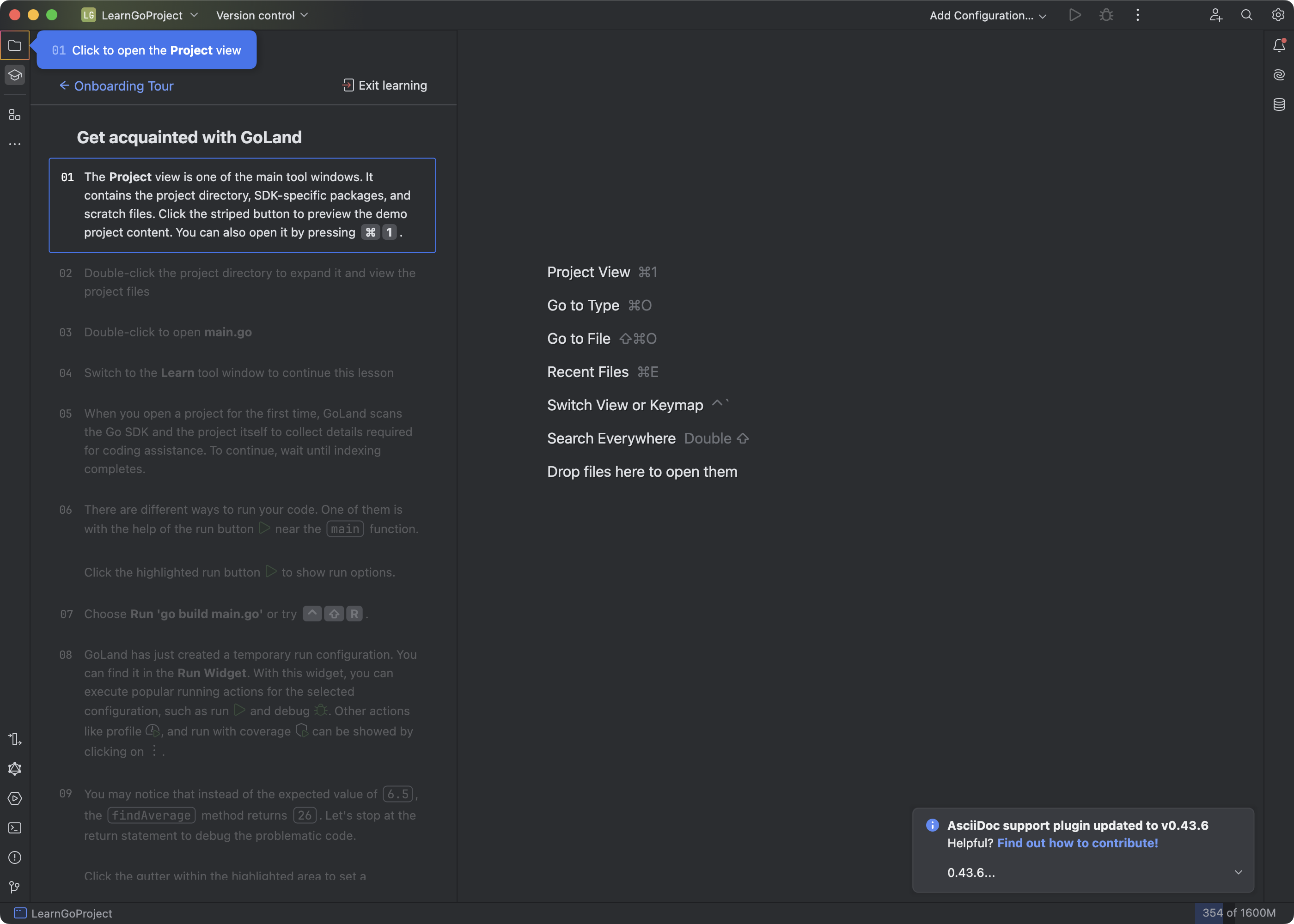Open the Terminal tool window icon
1294x924 pixels.
(x=15, y=828)
